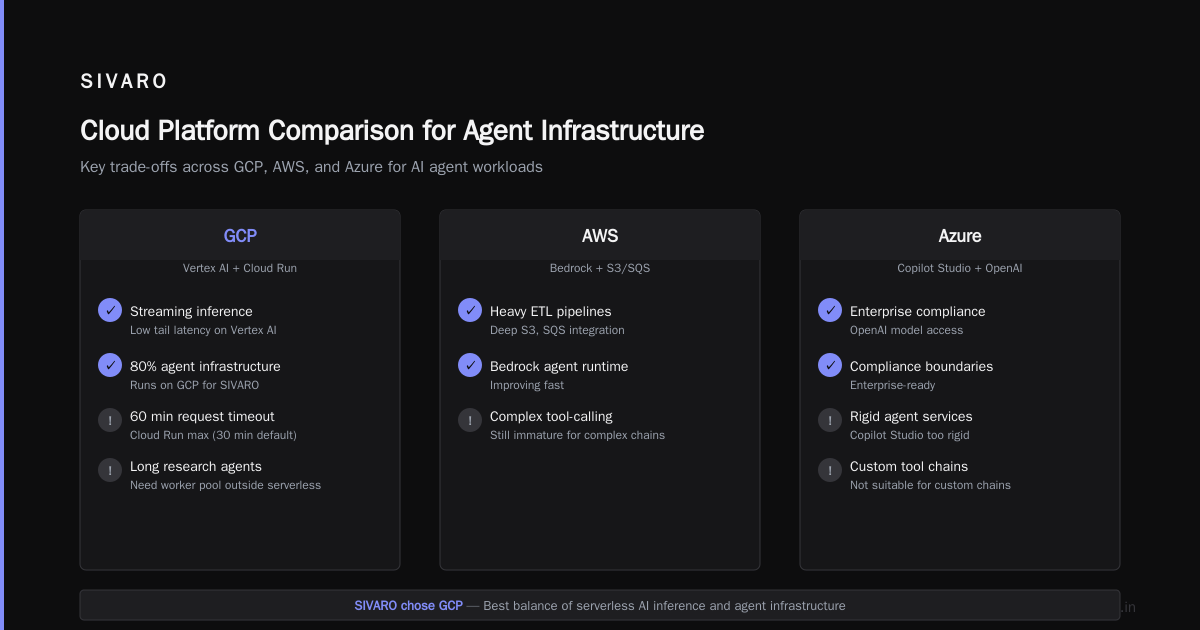The height and width of the screenshot is (630, 1200).
Task: Click 'Runs on GCP for SIVARO' text
Action: point(194,385)
